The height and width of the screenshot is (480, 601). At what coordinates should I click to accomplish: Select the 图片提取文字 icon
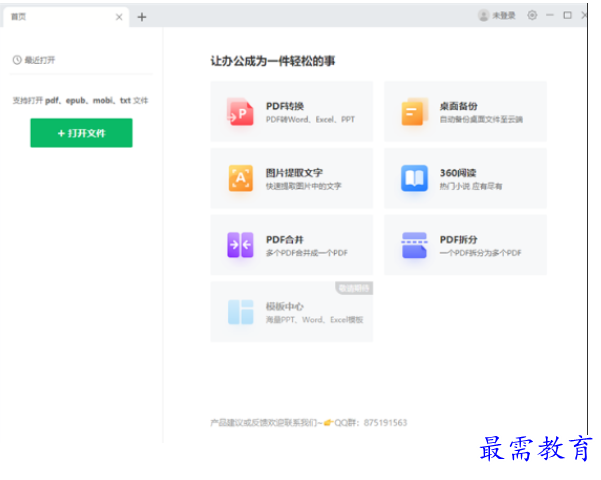(240, 178)
